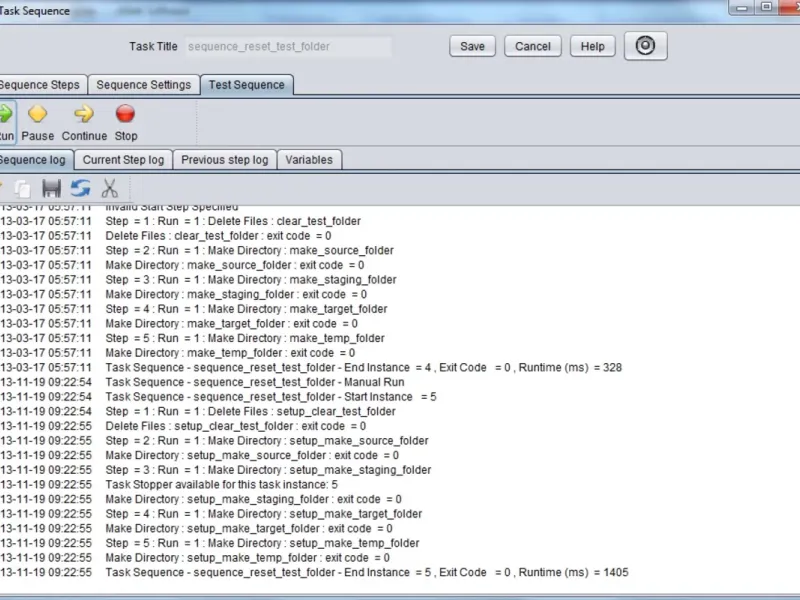Viewport: 800px width, 600px height.
Task: Select 'Step = 5 ... setup_make_temp_folder' log line
Action: 262,543
